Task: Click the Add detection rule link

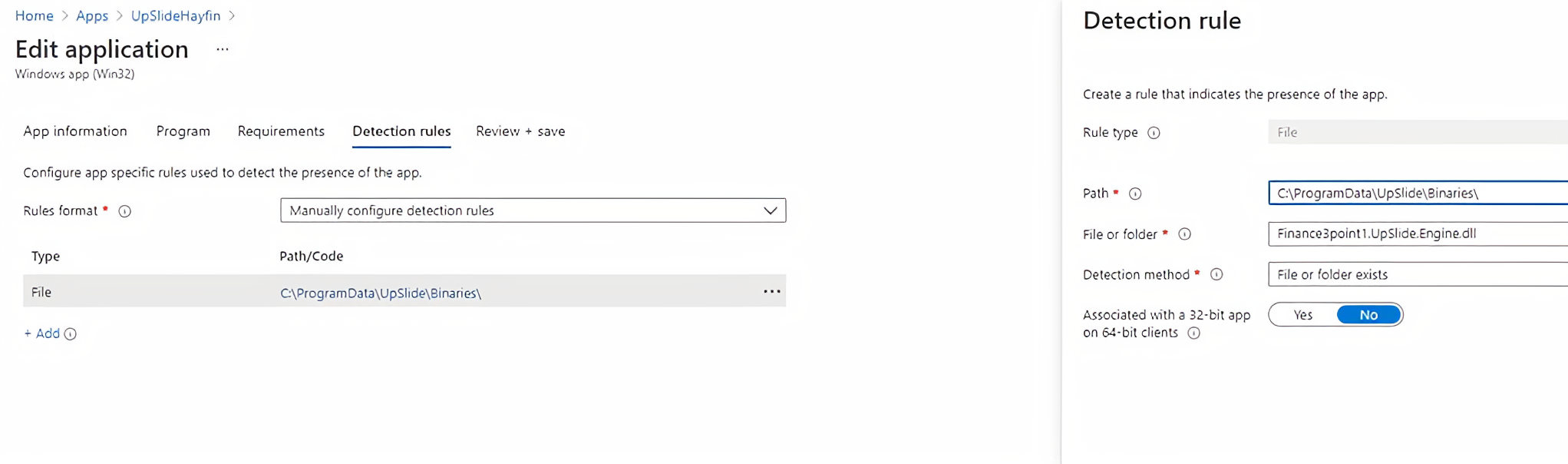Action: [42, 333]
